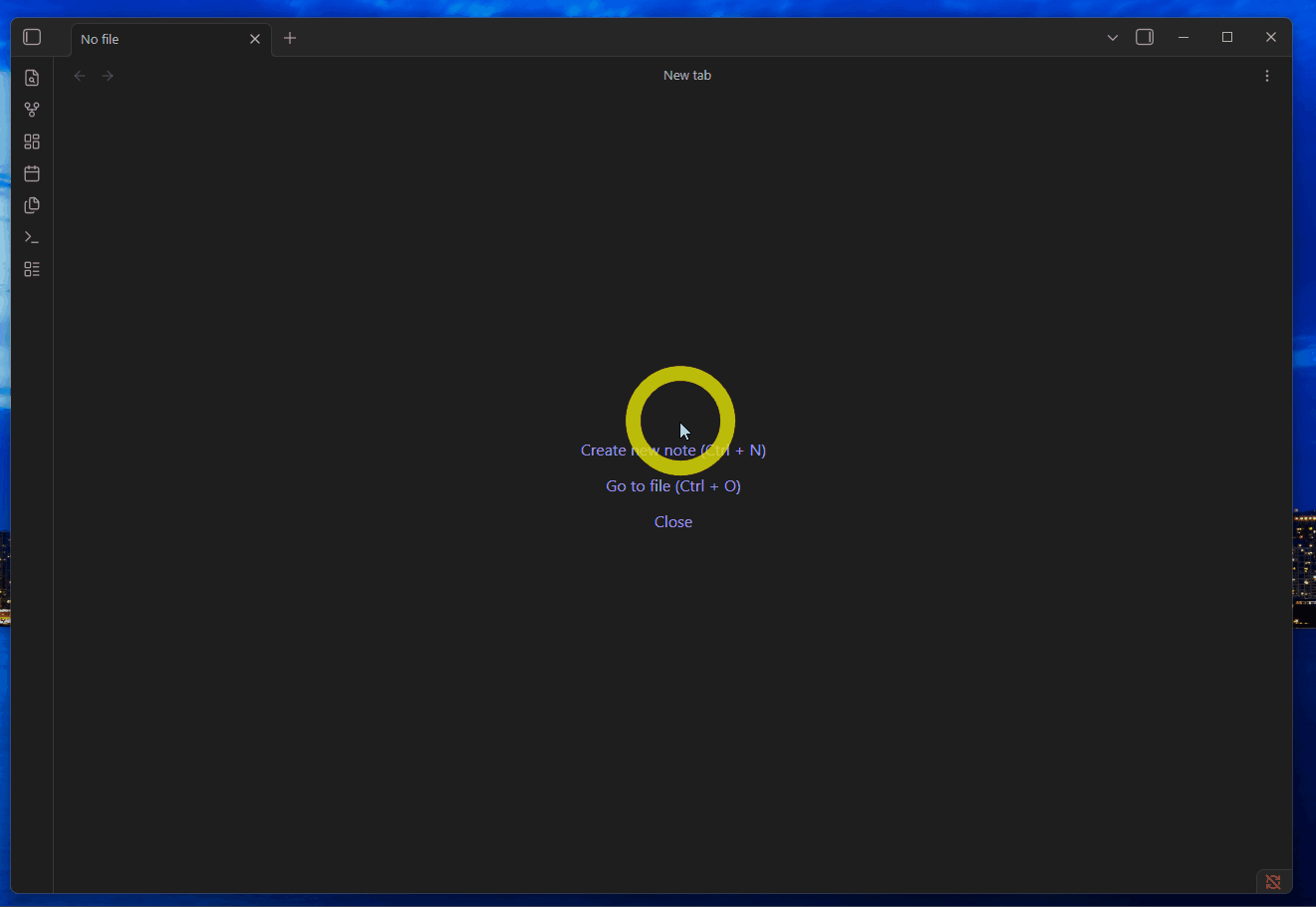Close the "No file" tab
This screenshot has width=1316, height=907.
pyautogui.click(x=255, y=39)
